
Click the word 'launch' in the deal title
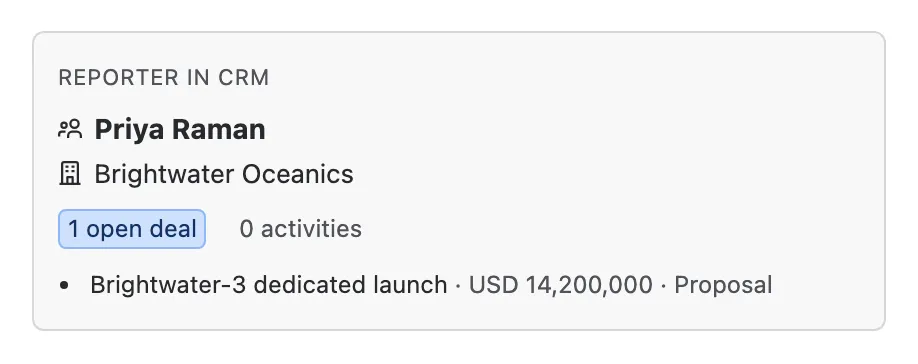coord(410,285)
